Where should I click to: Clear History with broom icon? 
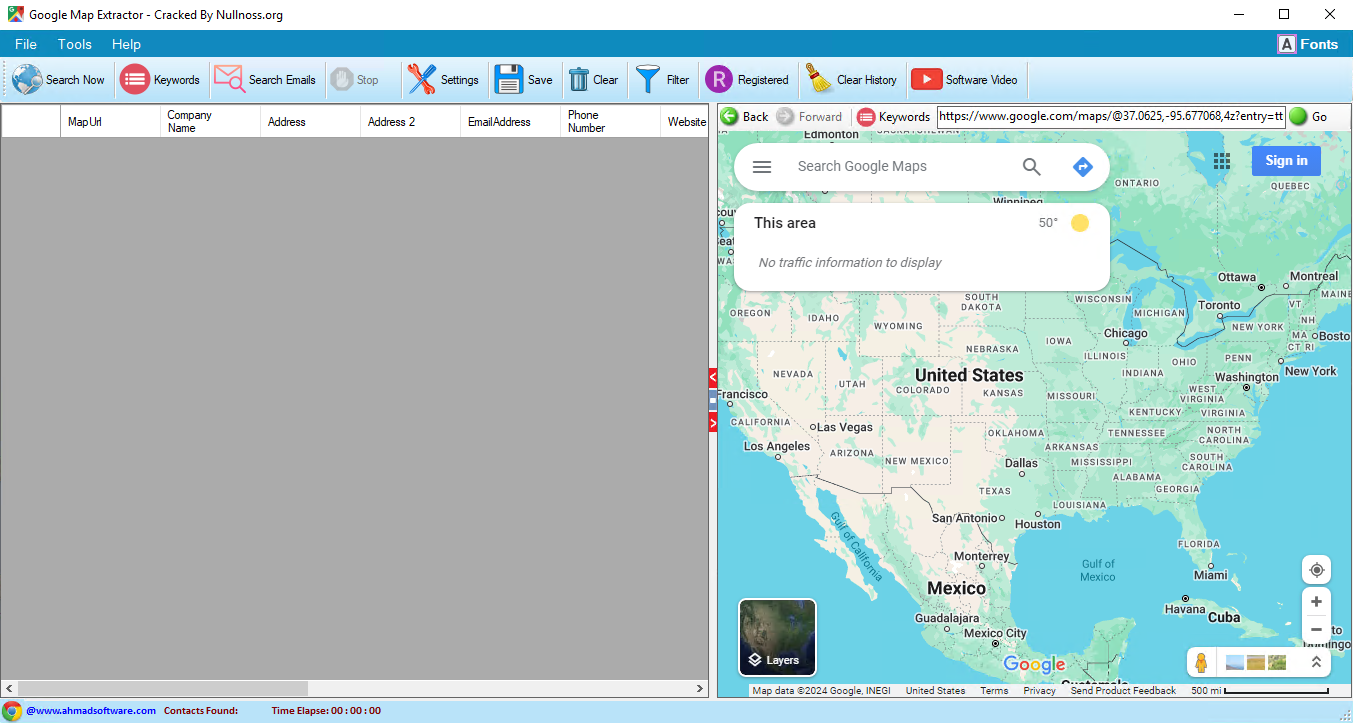coord(820,80)
